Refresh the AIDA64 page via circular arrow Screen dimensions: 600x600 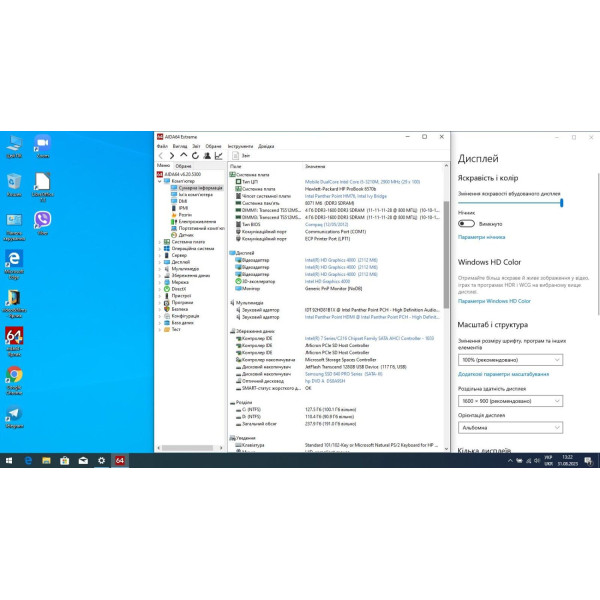click(x=195, y=155)
